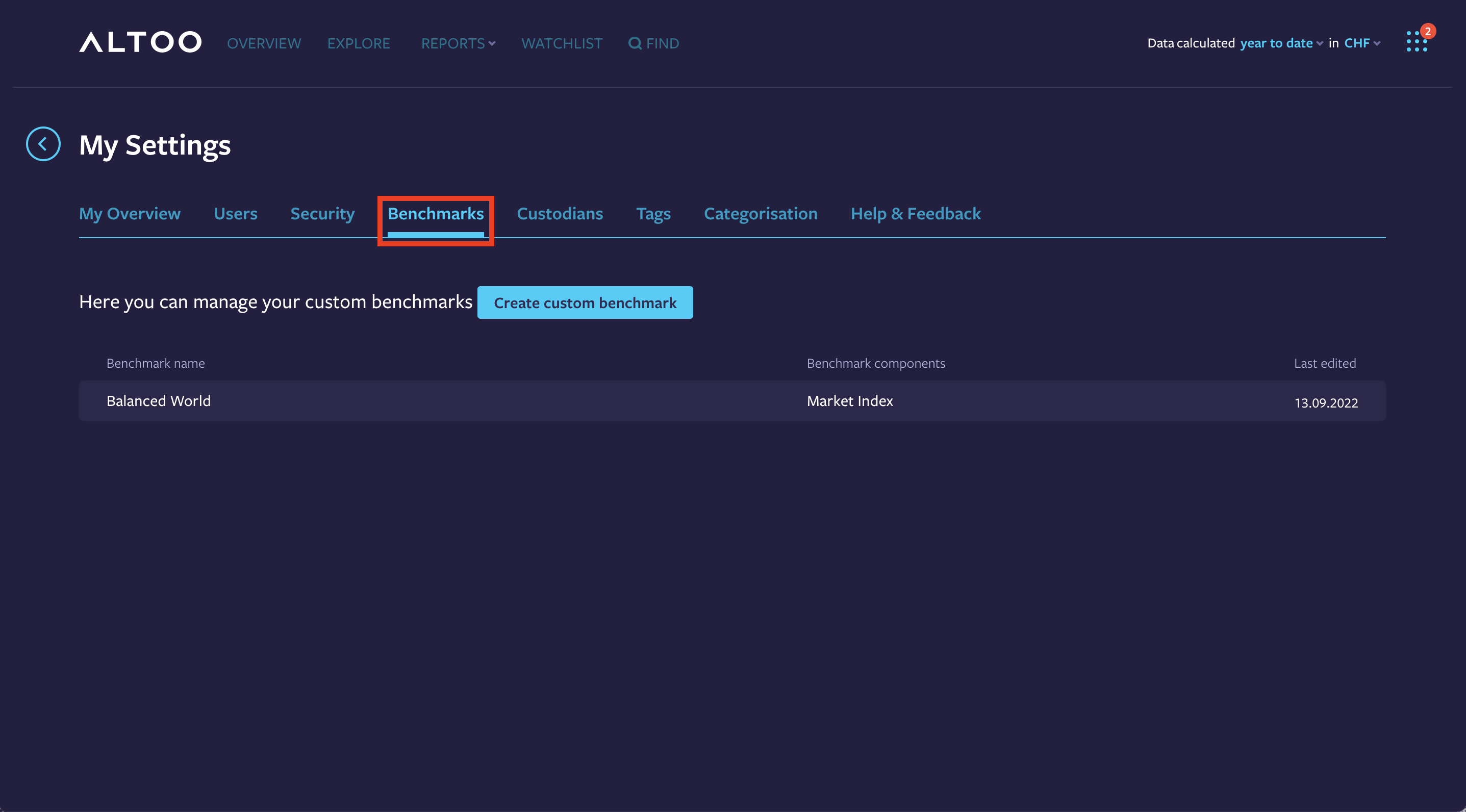Screen dimensions: 1466x812
Task: Switch to the My Overview tab
Action: pos(130,213)
